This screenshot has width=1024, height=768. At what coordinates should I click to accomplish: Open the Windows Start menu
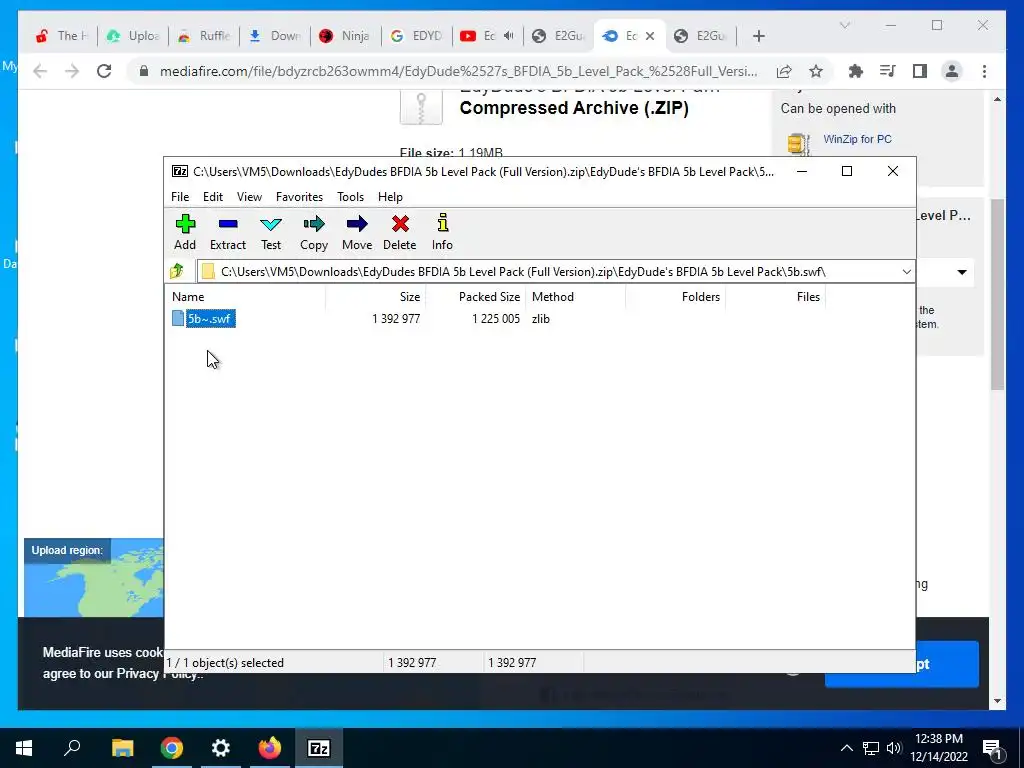(x=24, y=748)
